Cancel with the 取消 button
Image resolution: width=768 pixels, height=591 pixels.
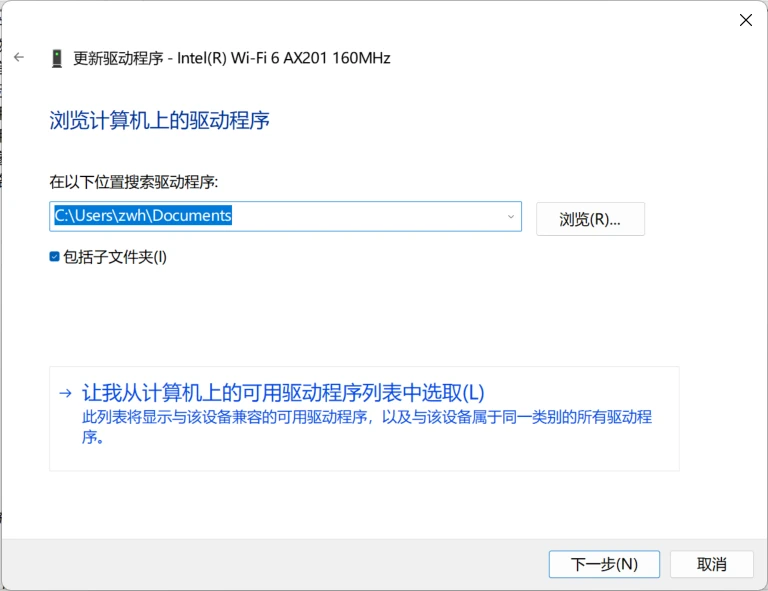tap(711, 564)
